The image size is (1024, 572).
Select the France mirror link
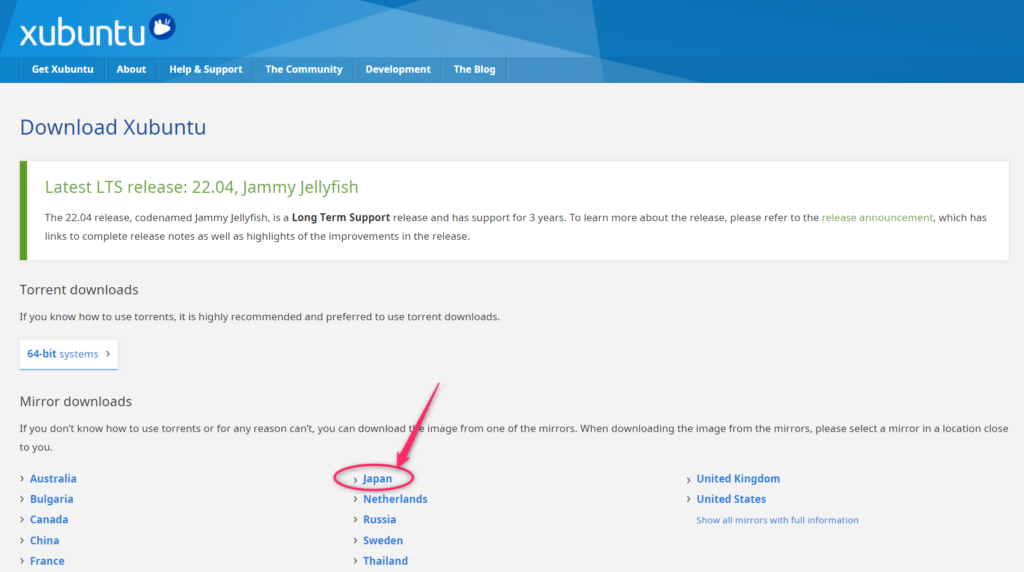point(47,561)
